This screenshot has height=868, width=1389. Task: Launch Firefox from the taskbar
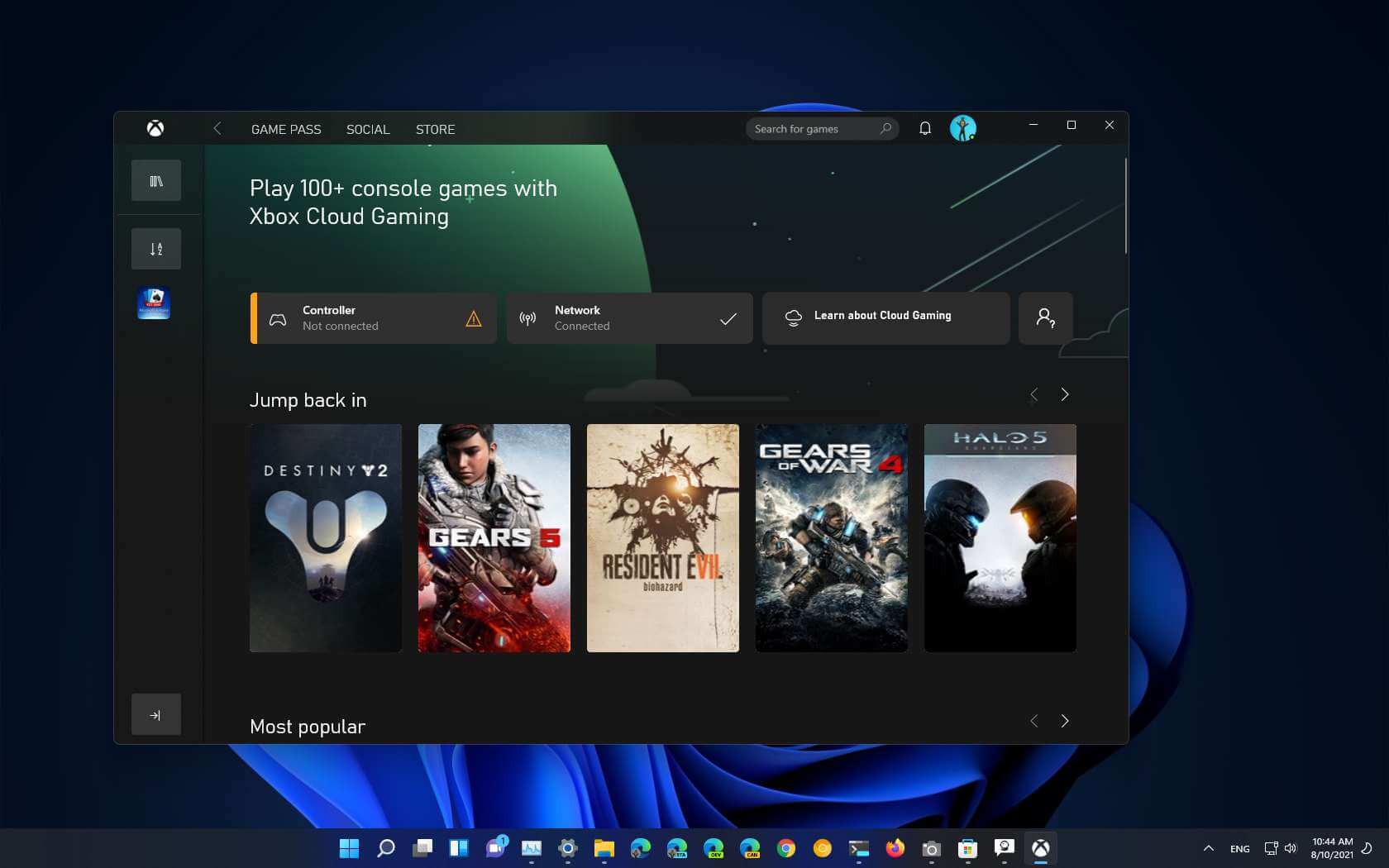895,848
